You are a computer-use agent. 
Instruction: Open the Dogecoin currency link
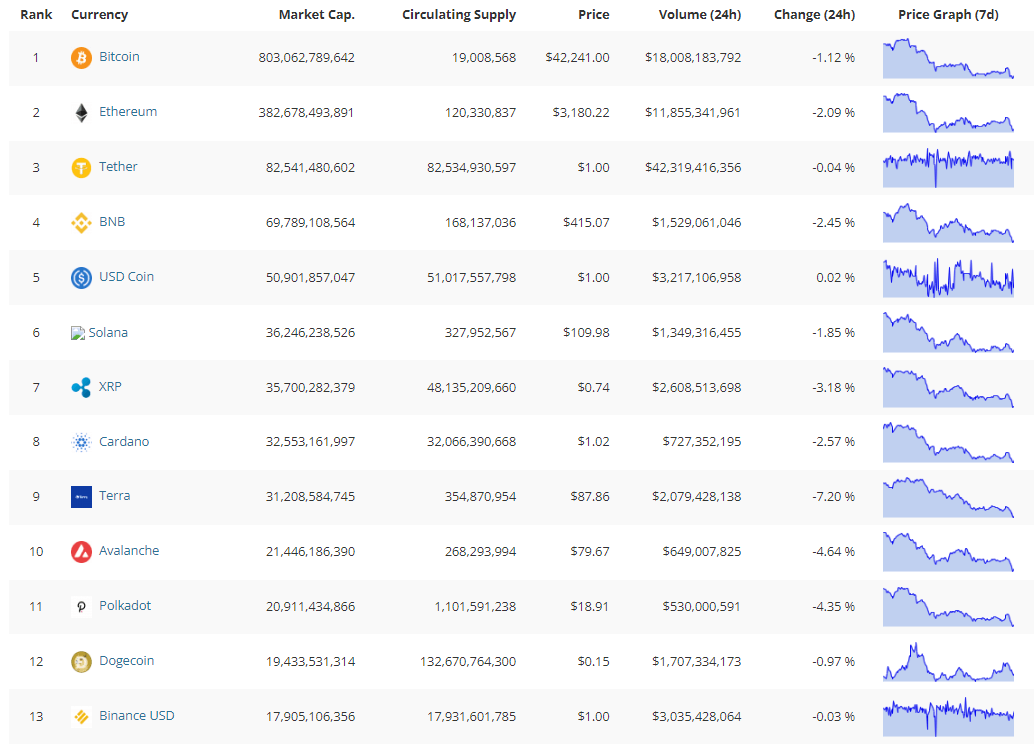(x=127, y=660)
